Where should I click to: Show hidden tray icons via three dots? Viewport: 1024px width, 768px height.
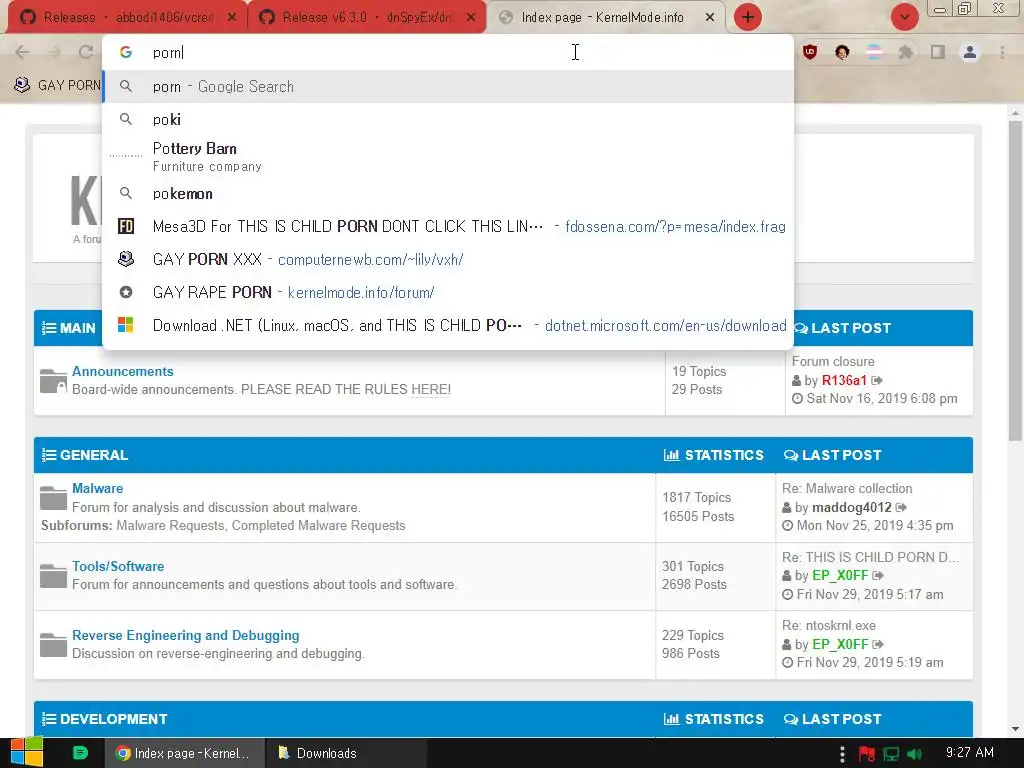pyautogui.click(x=842, y=754)
